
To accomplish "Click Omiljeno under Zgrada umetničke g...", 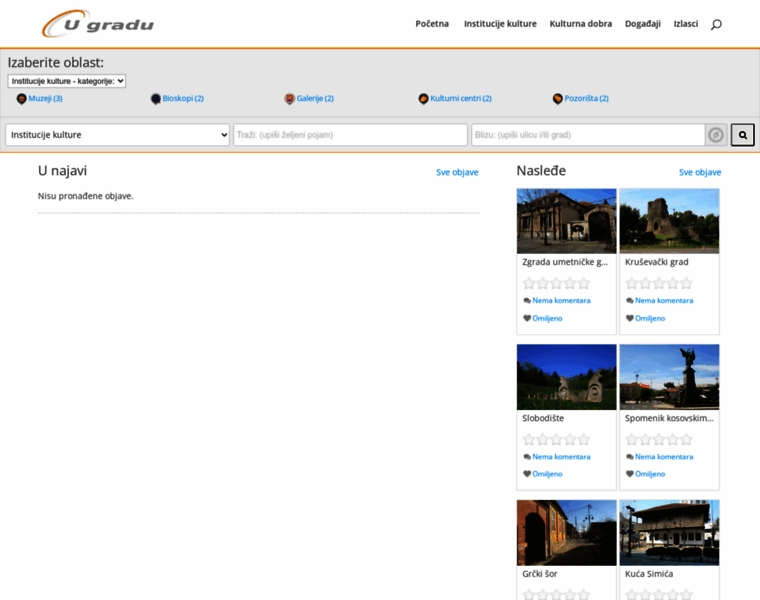I will coord(547,318).
